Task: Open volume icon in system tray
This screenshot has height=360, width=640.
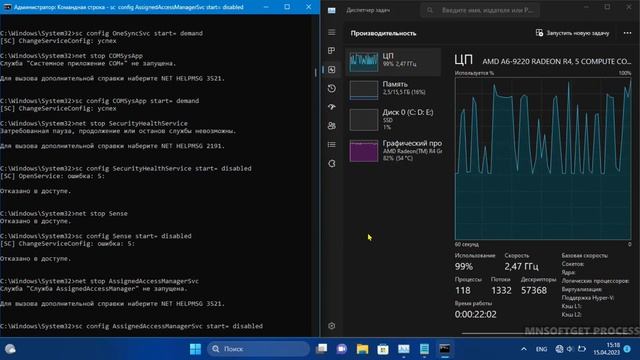Action: pyautogui.click(x=570, y=349)
